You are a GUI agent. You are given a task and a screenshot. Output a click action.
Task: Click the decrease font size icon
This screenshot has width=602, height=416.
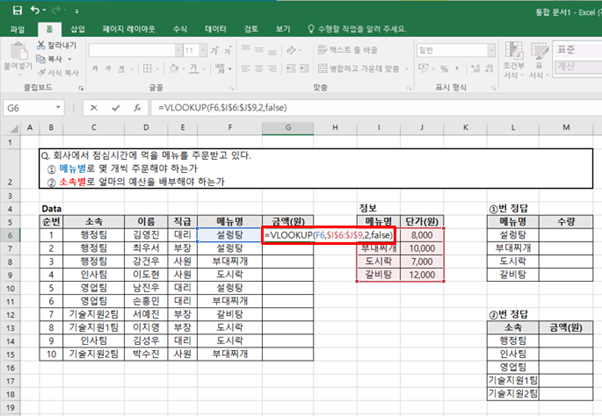(x=228, y=50)
